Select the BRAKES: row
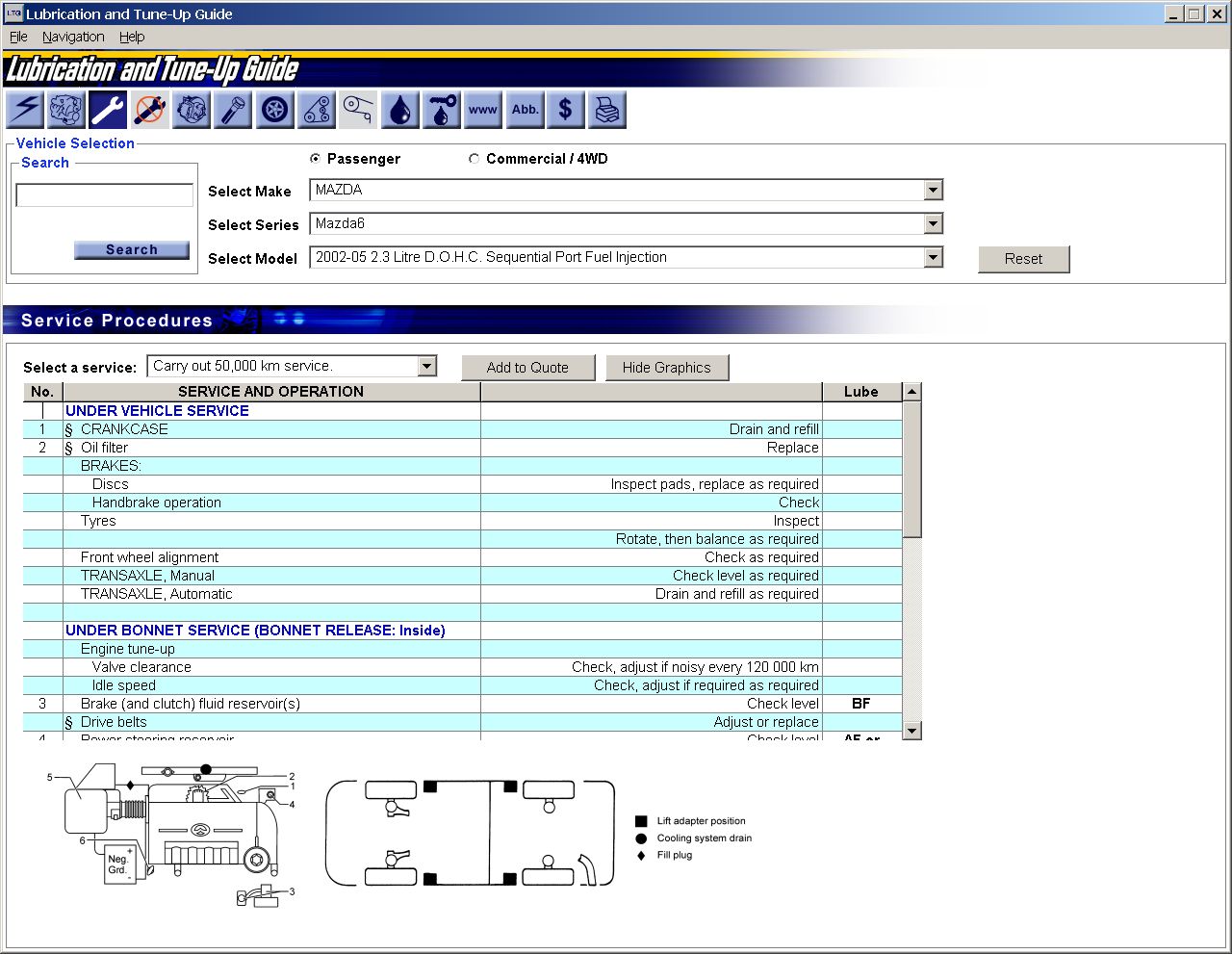Image resolution: width=1232 pixels, height=954 pixels. (463, 466)
